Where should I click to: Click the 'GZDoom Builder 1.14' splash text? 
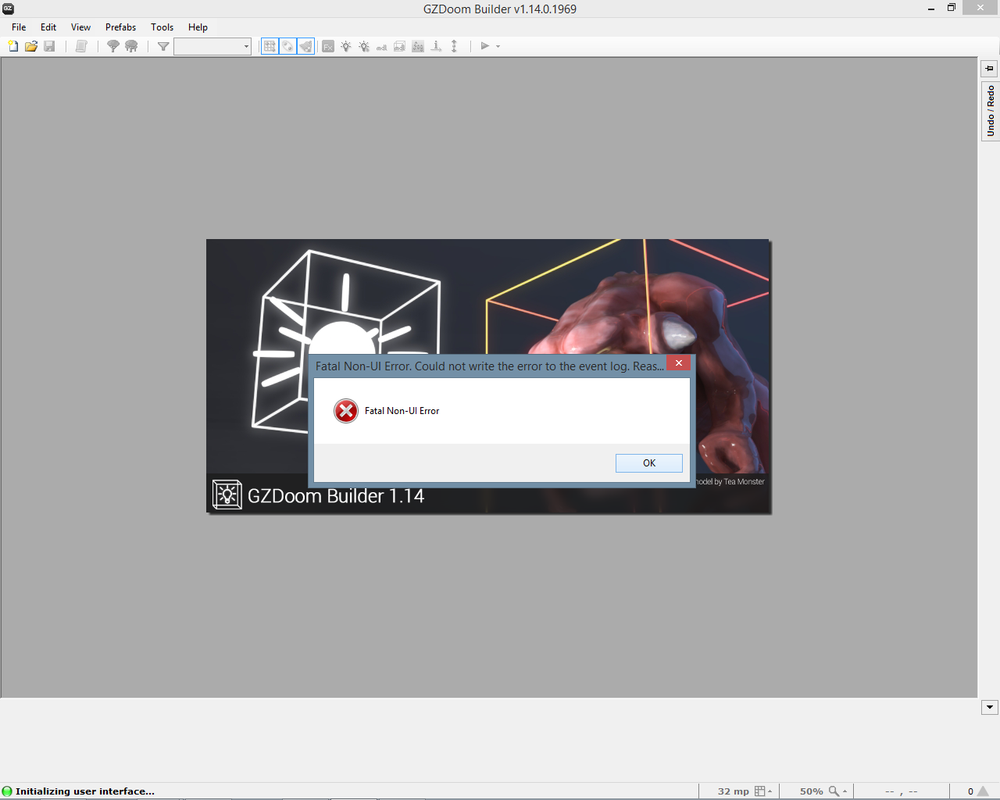[x=335, y=496]
